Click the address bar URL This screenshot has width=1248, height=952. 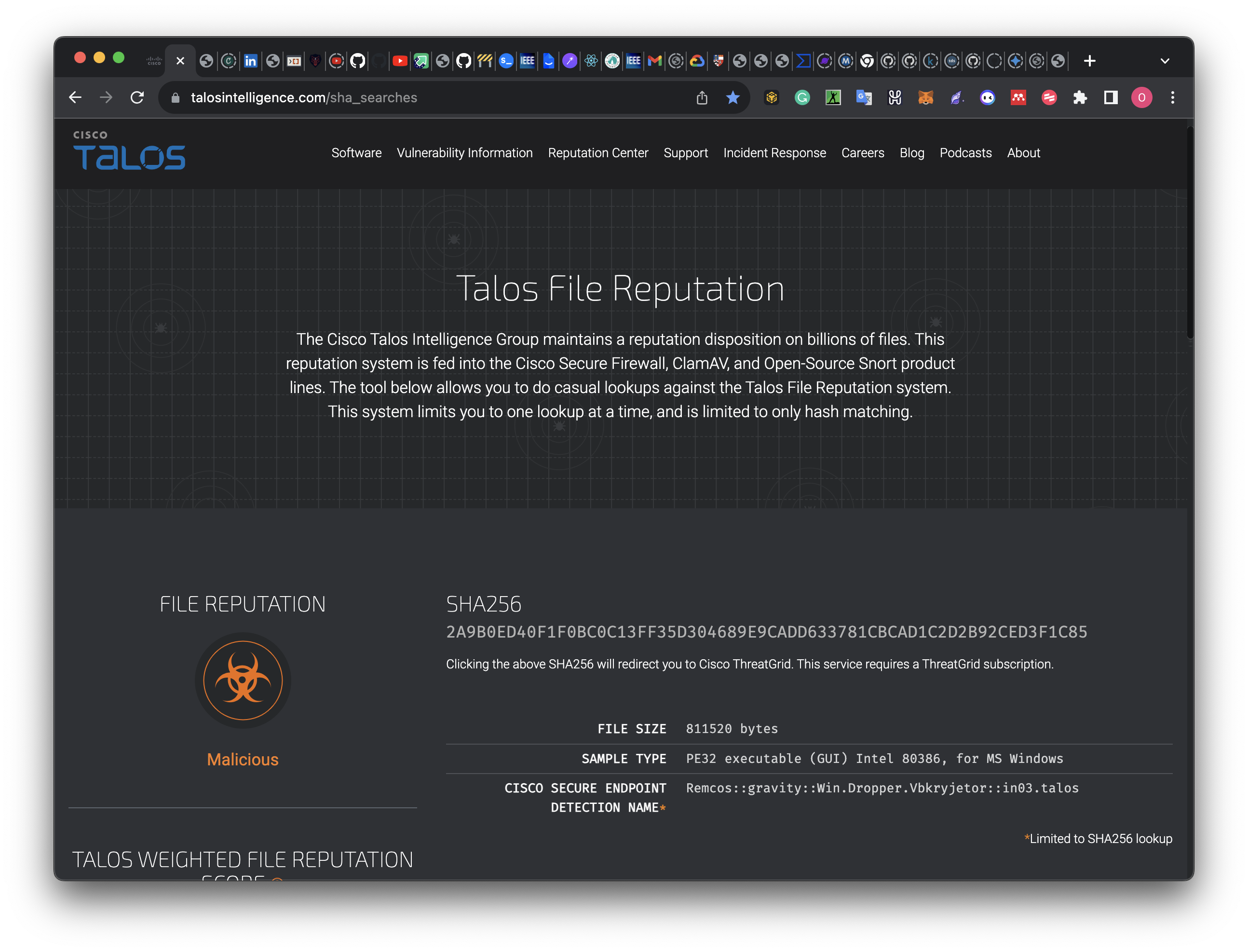coord(304,97)
